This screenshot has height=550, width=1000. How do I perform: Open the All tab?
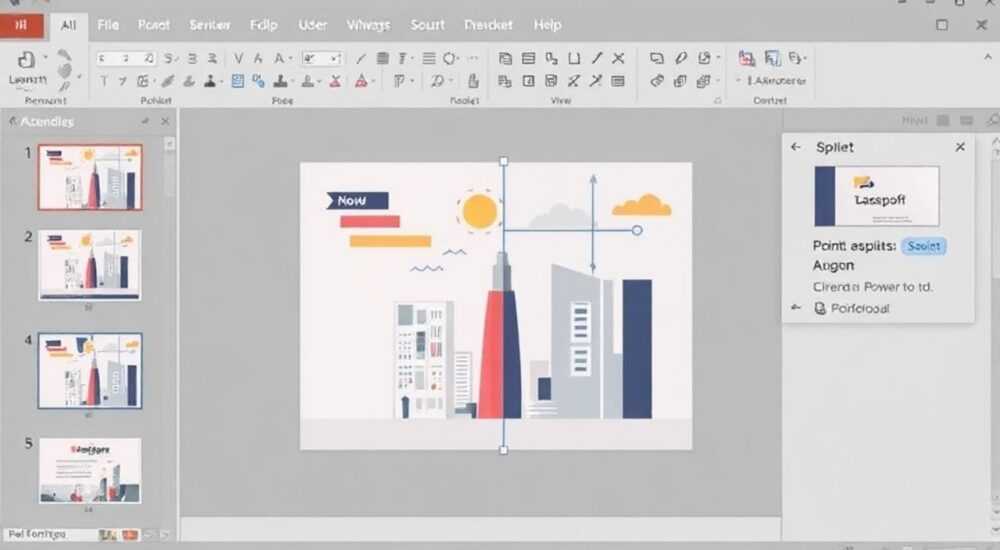click(x=68, y=26)
